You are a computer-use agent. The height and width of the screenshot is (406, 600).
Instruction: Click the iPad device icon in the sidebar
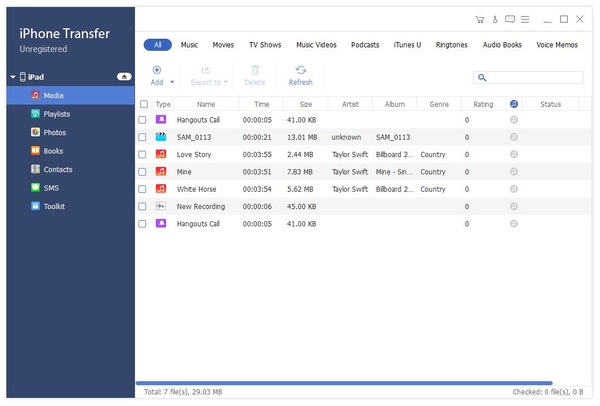23,77
